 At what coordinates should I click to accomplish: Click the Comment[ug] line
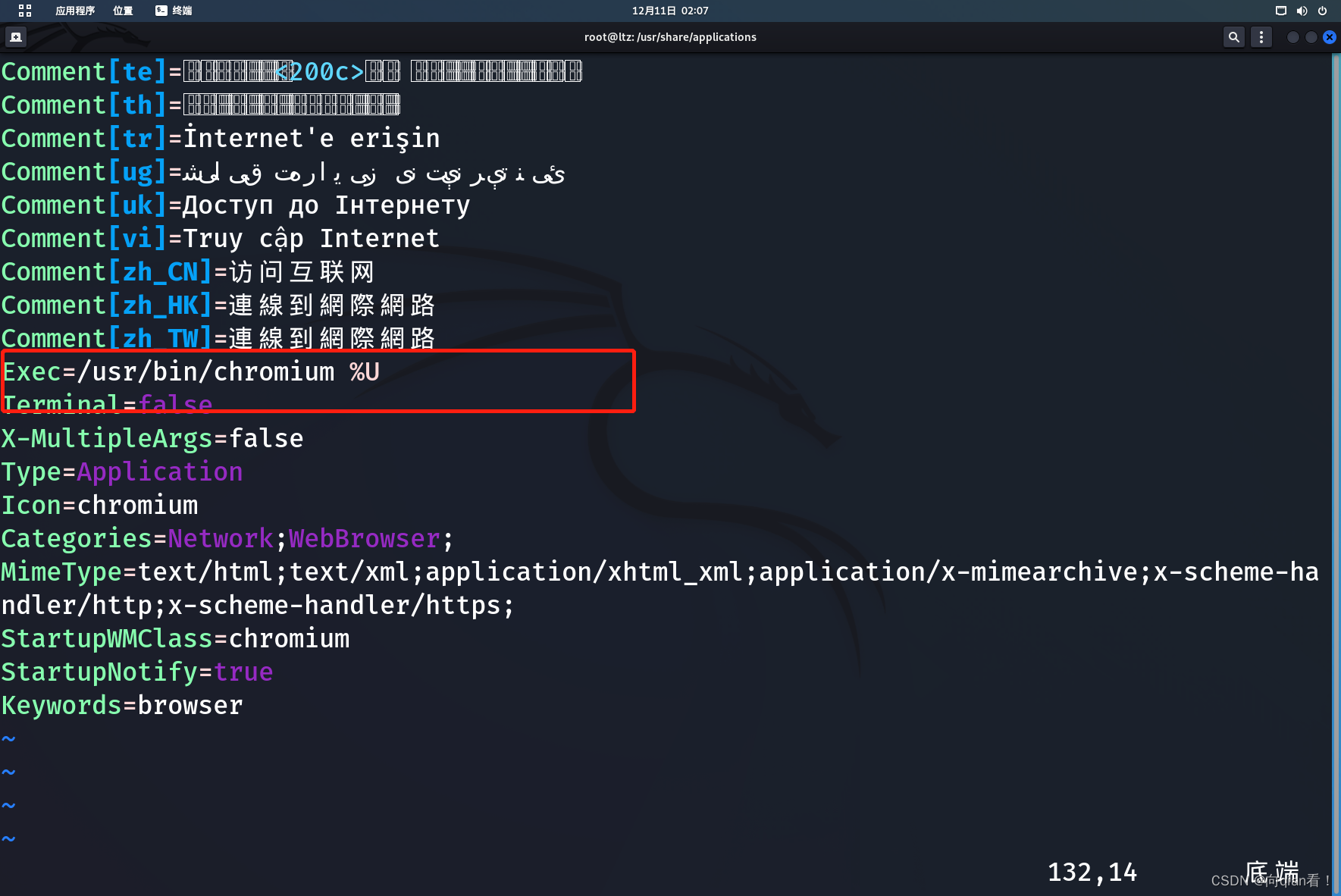click(x=284, y=171)
